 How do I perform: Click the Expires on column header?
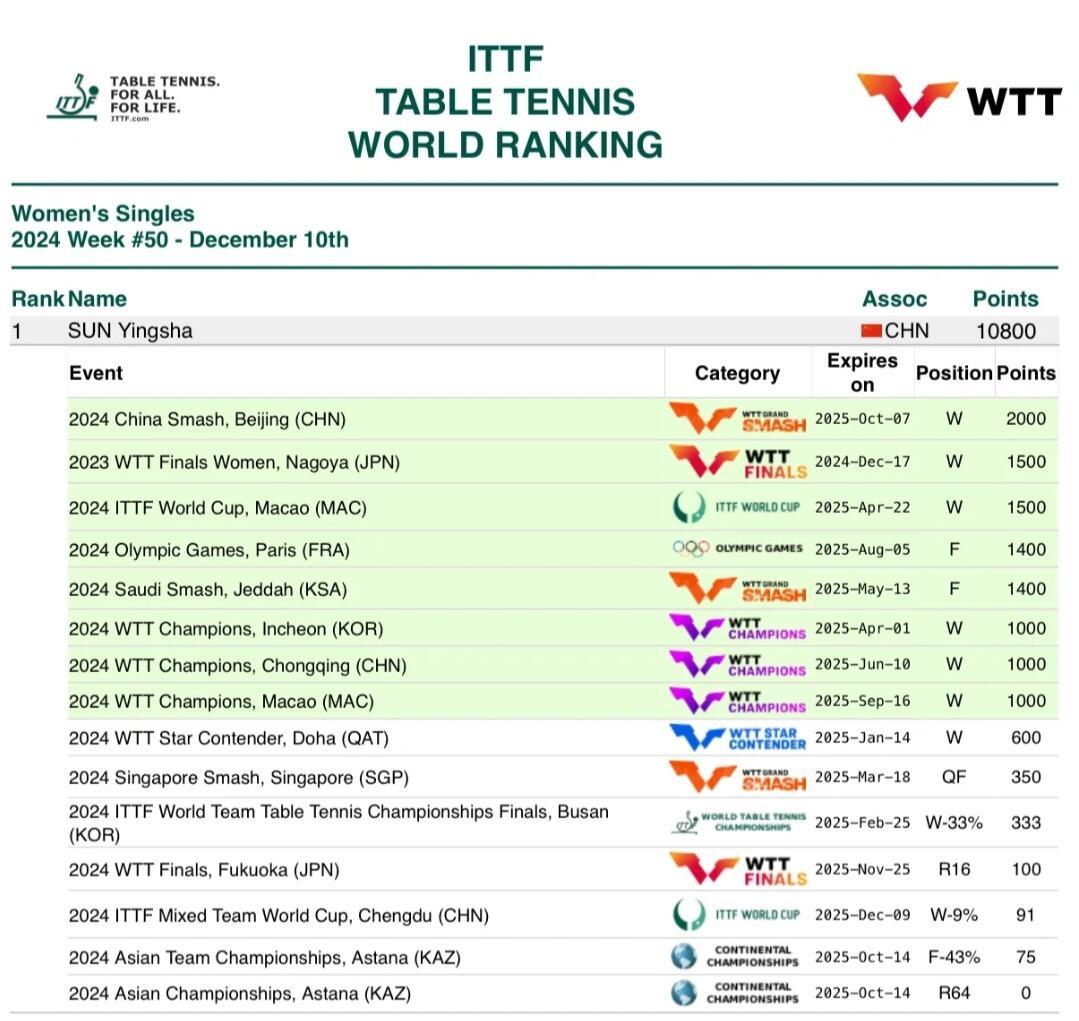coord(862,372)
